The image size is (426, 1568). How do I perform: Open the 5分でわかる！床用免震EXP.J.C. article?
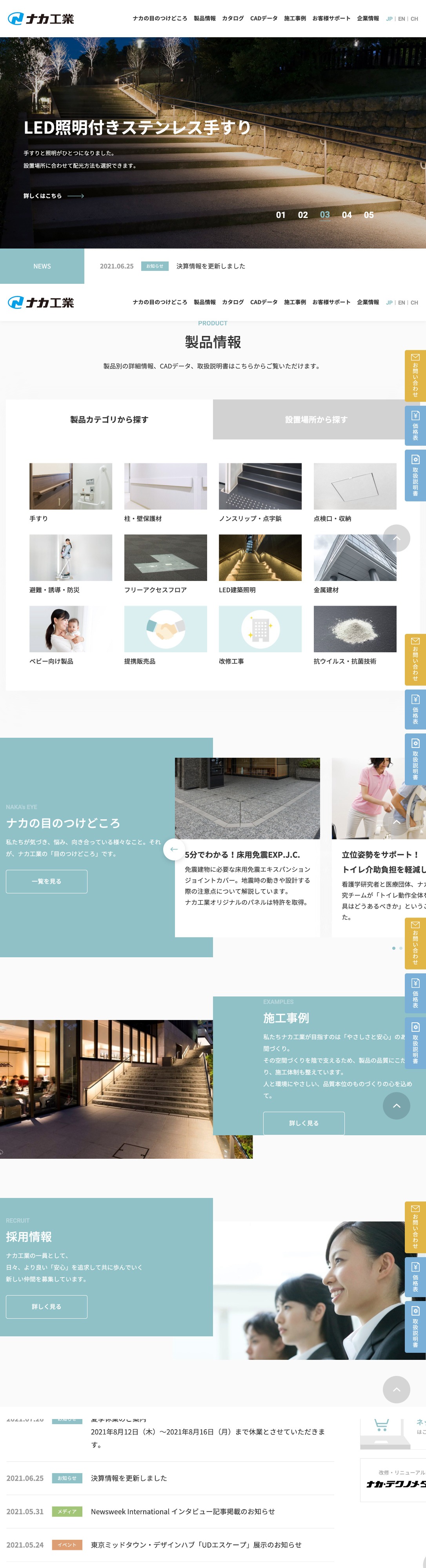[242, 854]
